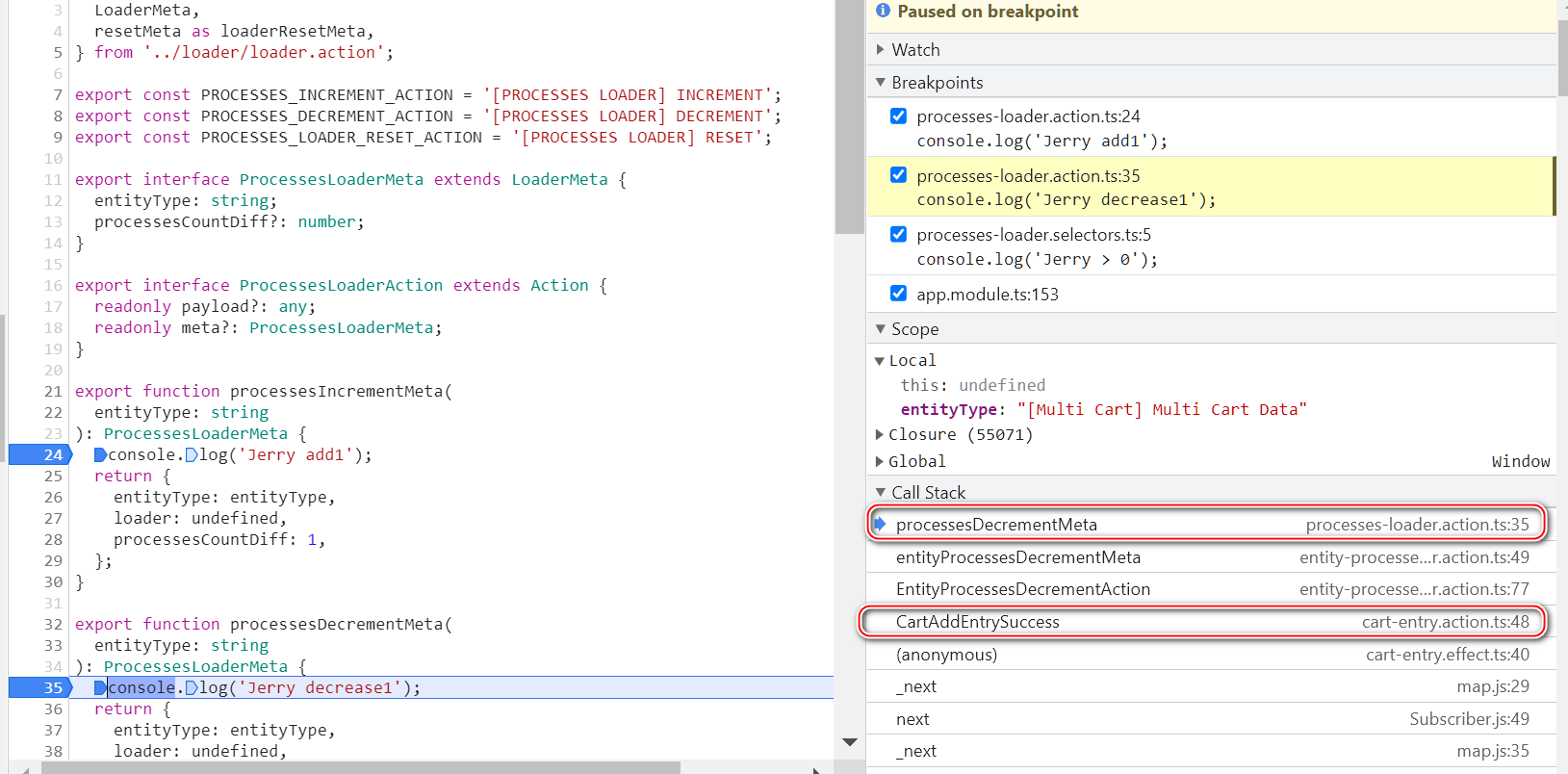This screenshot has height=774, width=1568.
Task: Expand the Closure (55071) scope
Action: (x=879, y=435)
